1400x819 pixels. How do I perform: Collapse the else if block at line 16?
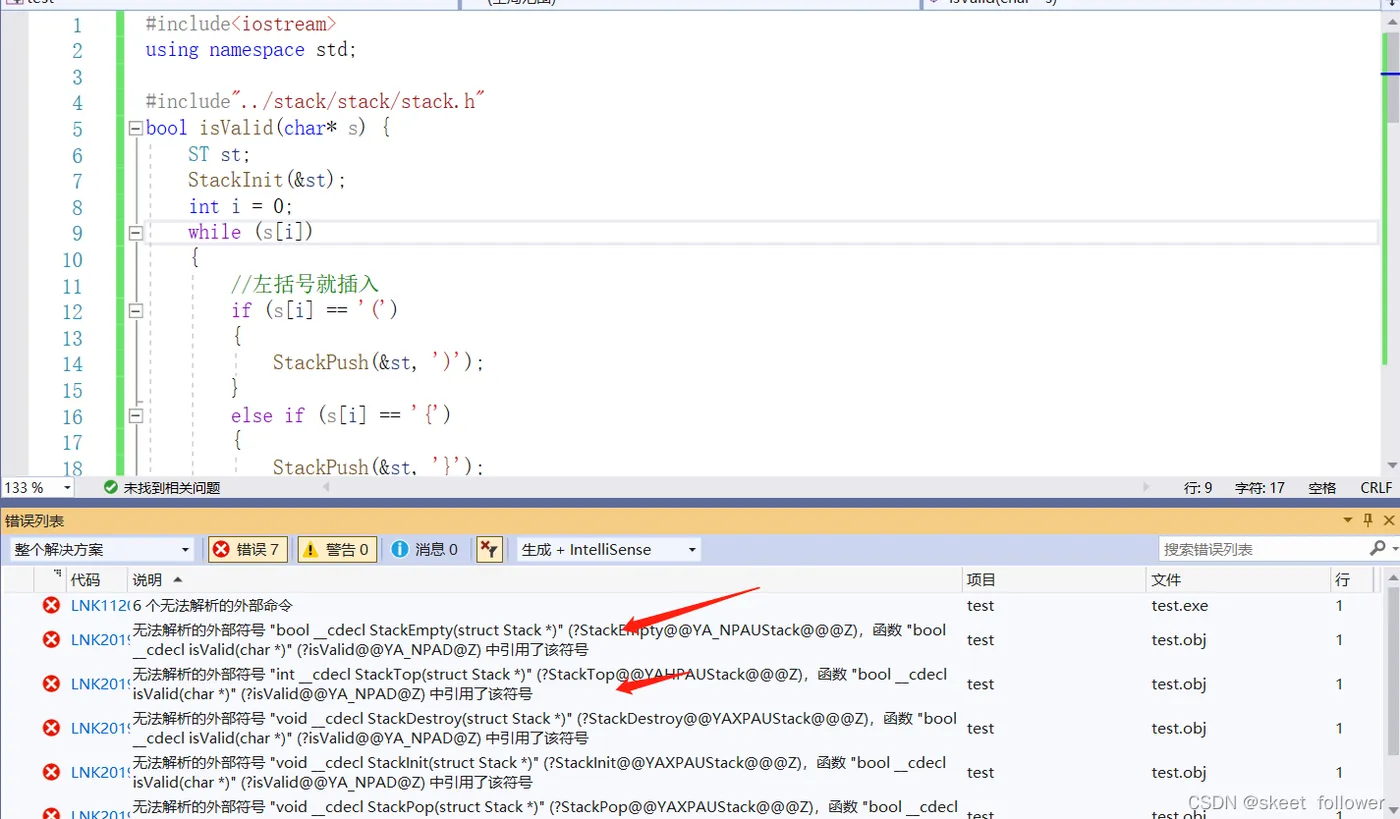(x=135, y=415)
